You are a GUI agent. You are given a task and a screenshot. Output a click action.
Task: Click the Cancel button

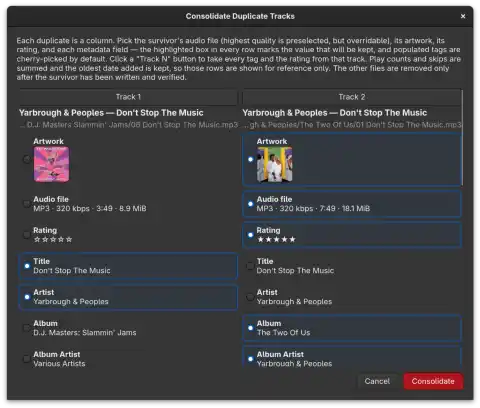377,381
